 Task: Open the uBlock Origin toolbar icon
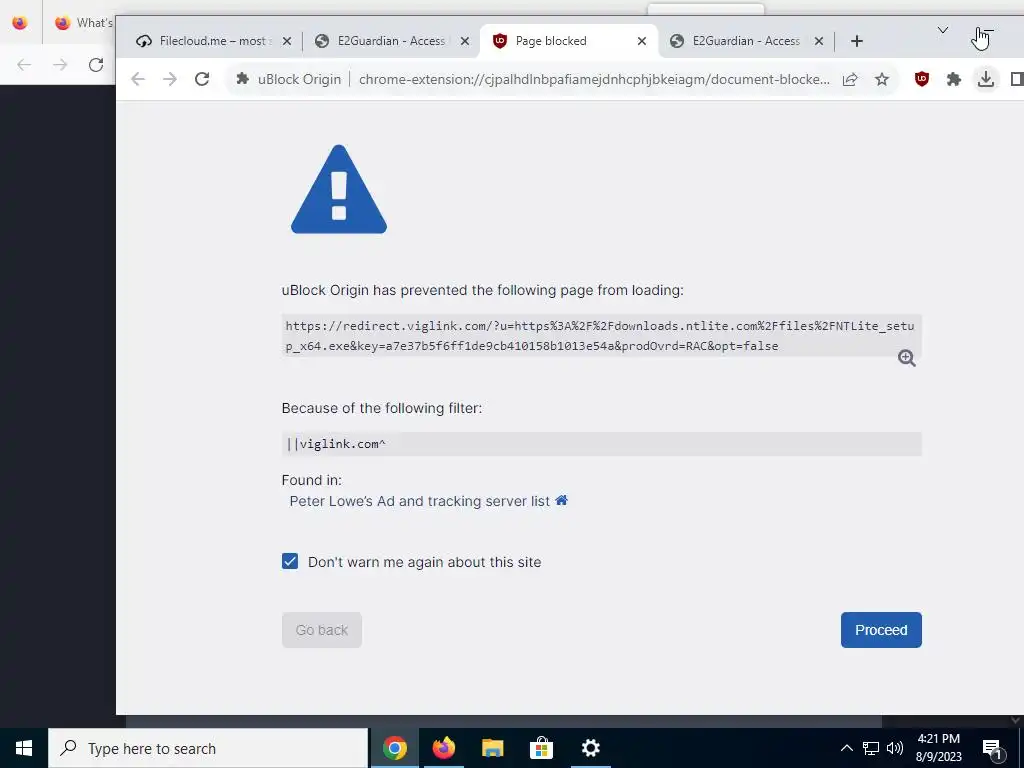pos(921,79)
